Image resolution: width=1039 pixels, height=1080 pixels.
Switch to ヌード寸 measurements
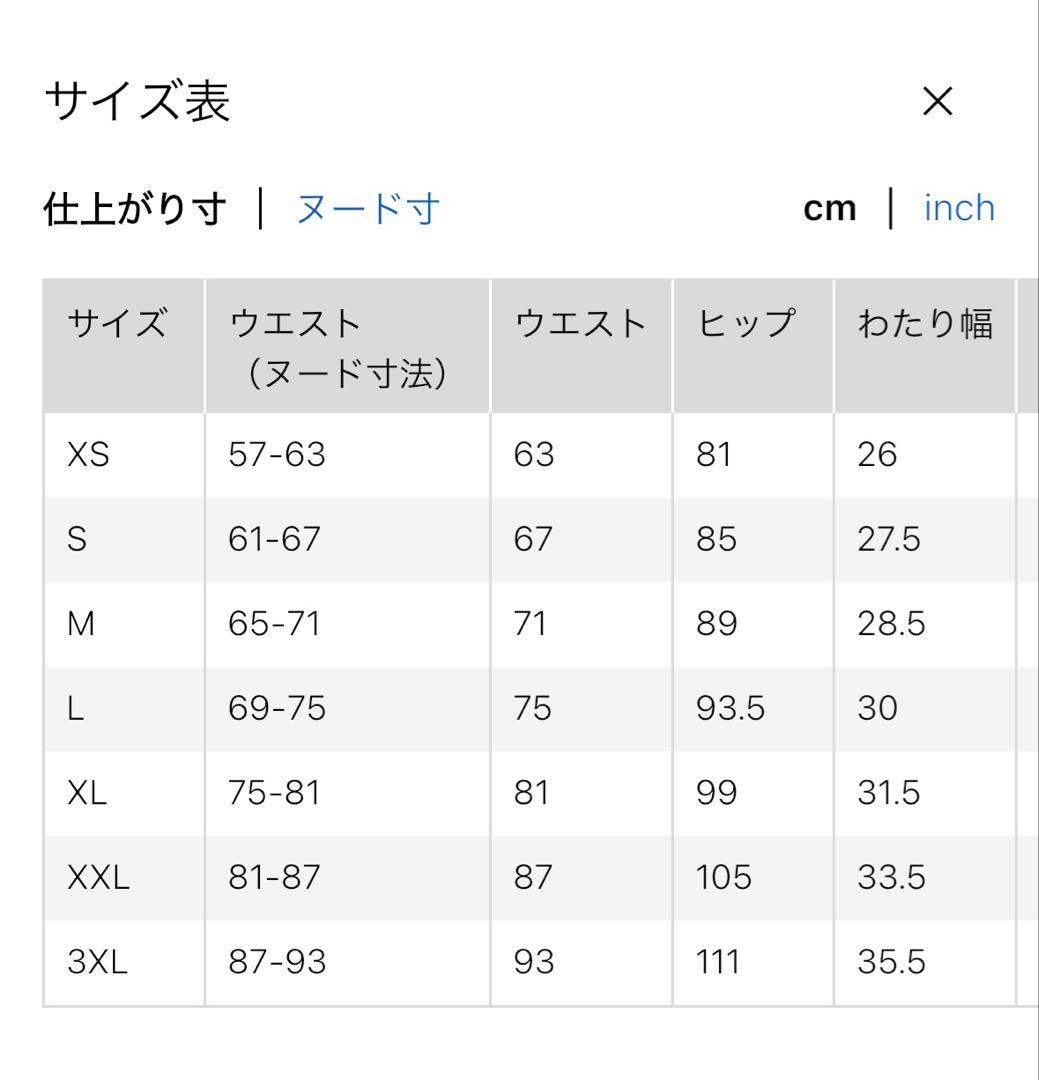coord(367,208)
